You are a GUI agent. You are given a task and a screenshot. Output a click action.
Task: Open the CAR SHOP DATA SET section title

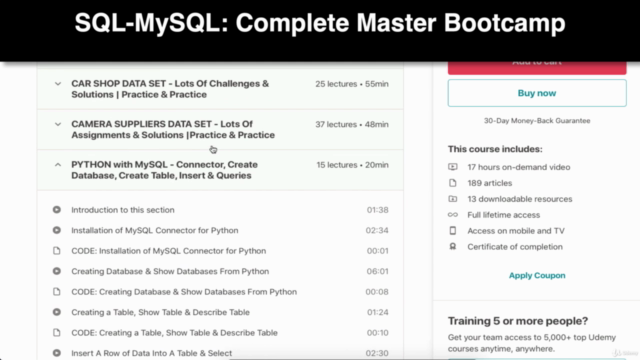coord(170,89)
